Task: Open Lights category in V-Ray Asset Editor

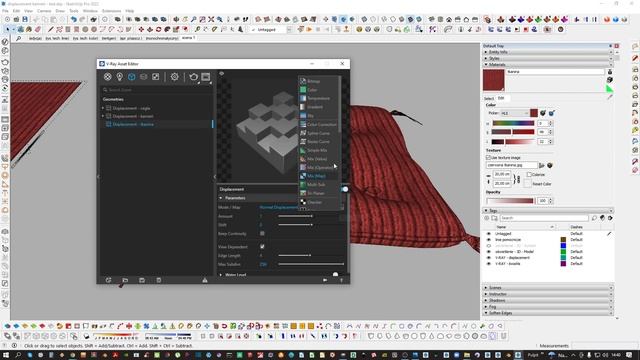Action: click(x=120, y=77)
